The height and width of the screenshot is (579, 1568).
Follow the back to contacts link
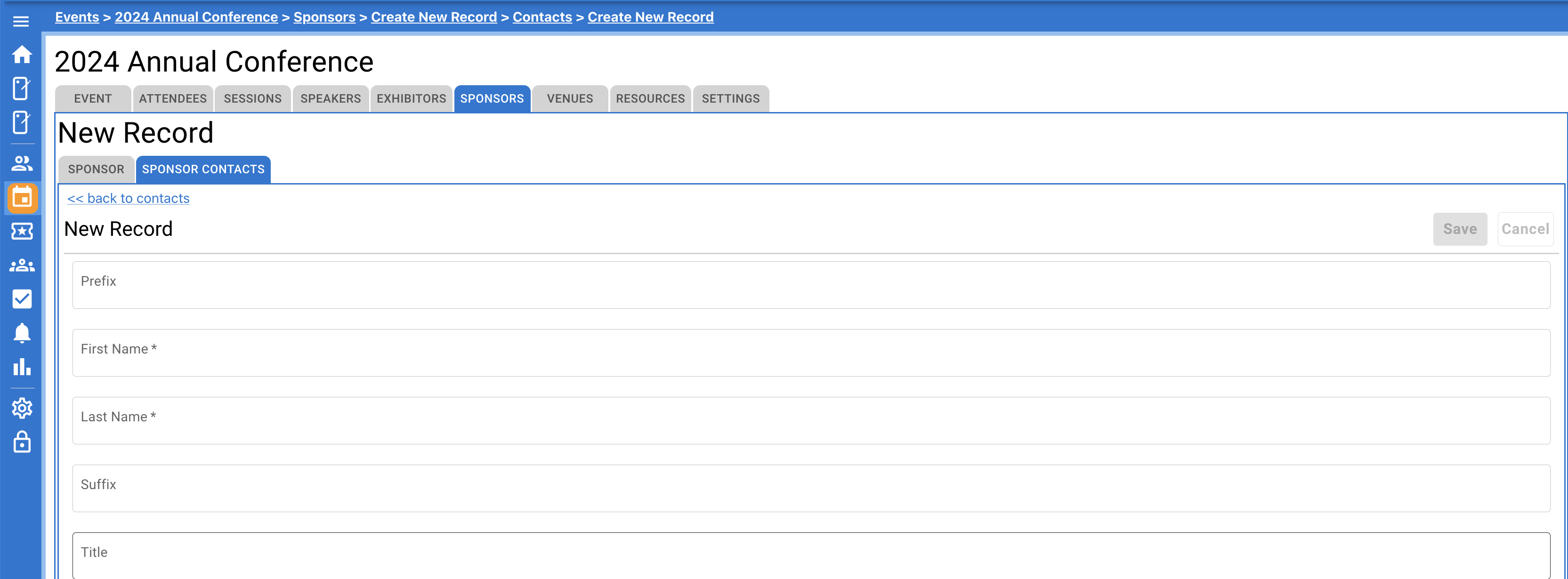(x=128, y=198)
